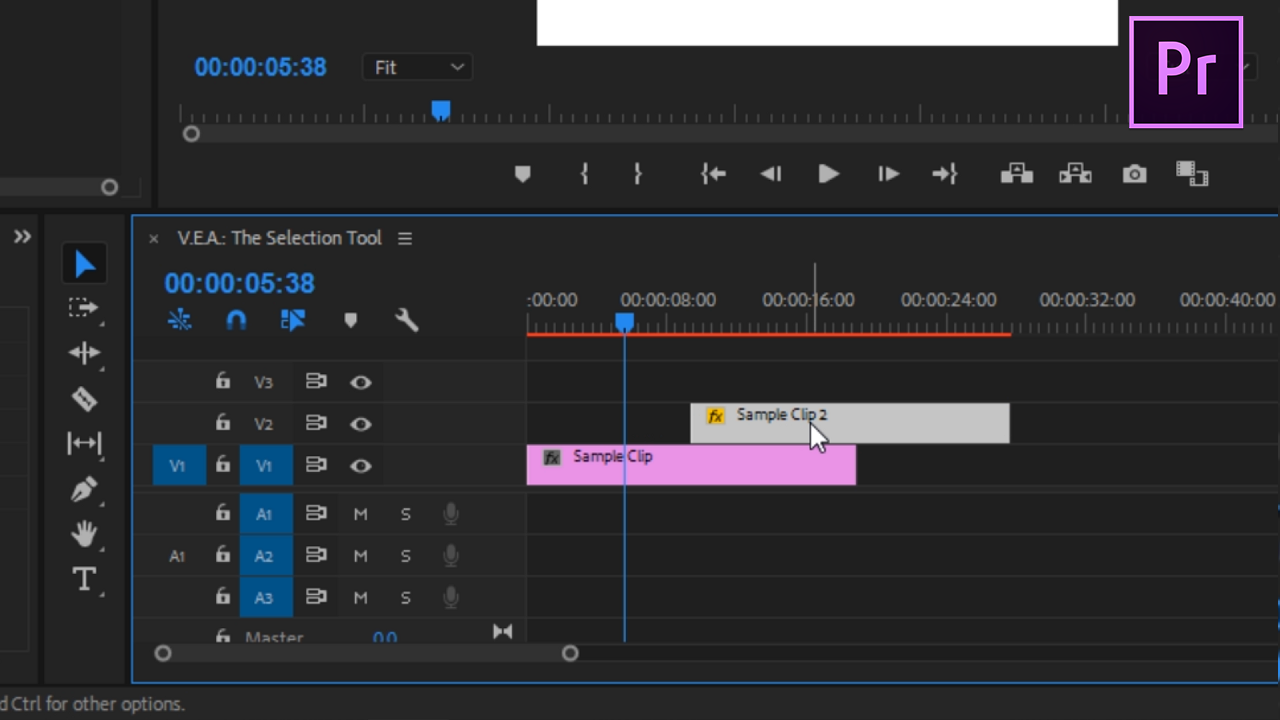This screenshot has width=1280, height=720.
Task: Toggle nest sequence insert option in timeline
Action: 179,320
